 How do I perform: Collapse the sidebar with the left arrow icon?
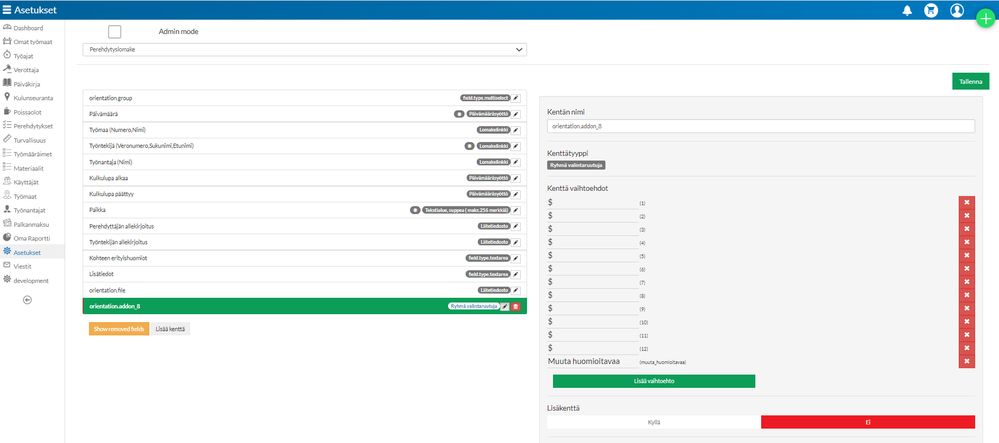click(27, 300)
